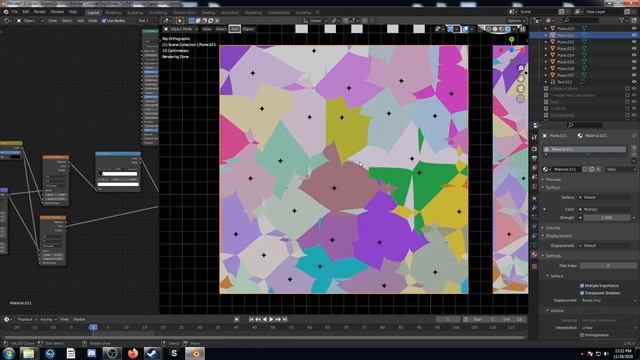The width and height of the screenshot is (640, 360).
Task: Open the viewport Options dropdown
Action: (x=516, y=21)
